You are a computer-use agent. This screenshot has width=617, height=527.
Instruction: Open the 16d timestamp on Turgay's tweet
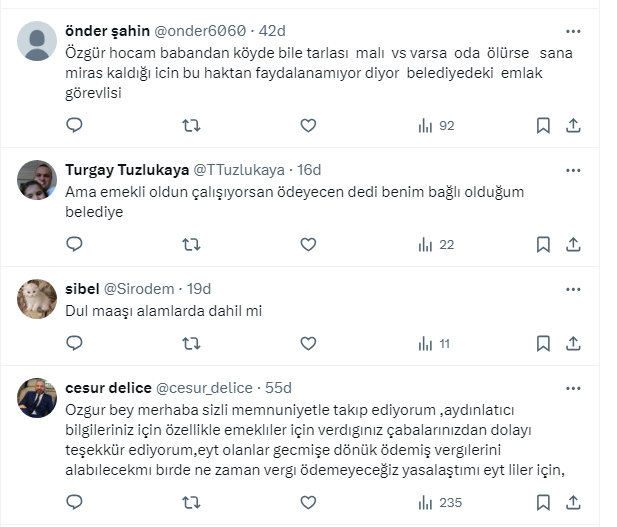pyautogui.click(x=309, y=170)
